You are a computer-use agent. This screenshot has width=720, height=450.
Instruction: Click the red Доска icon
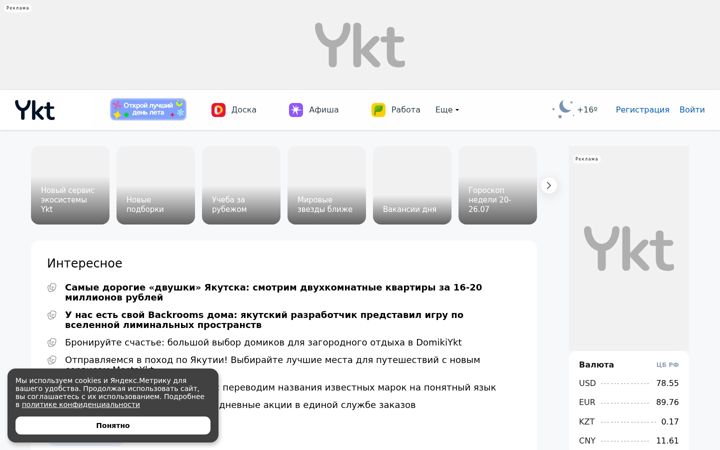point(218,110)
